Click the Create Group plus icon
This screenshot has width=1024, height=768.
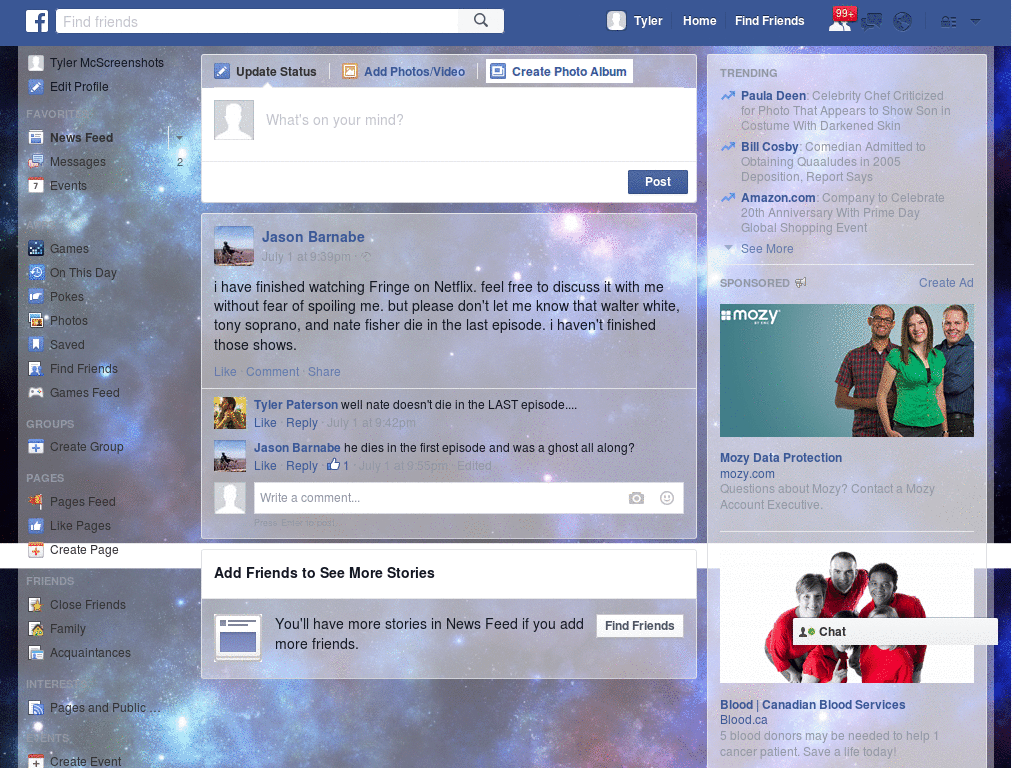click(x=36, y=447)
